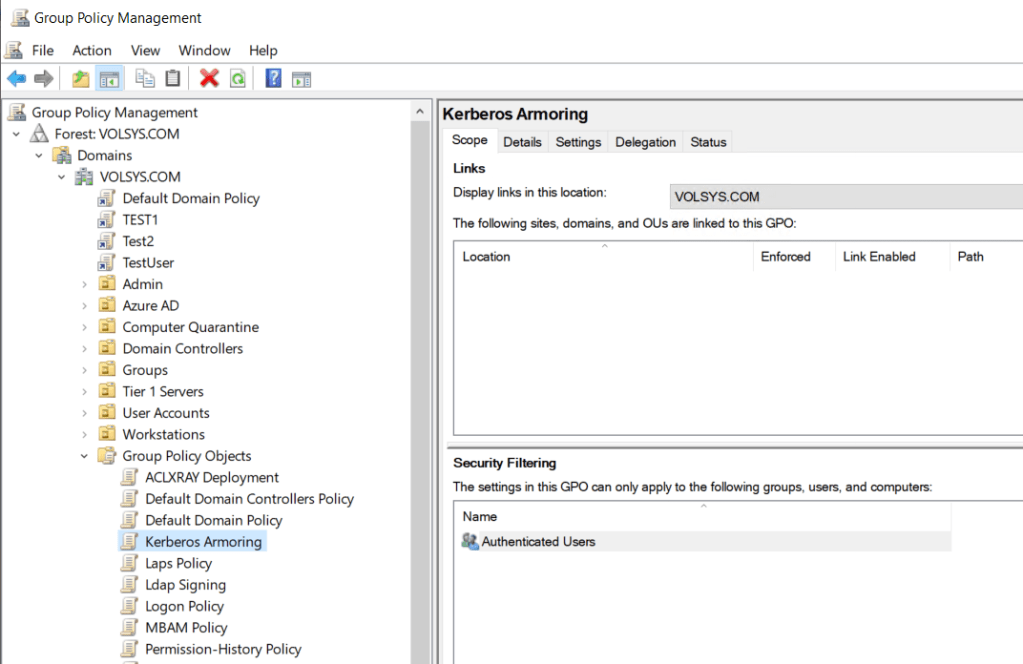
Task: Expand the Domain Controllers OU
Action: pyautogui.click(x=85, y=349)
